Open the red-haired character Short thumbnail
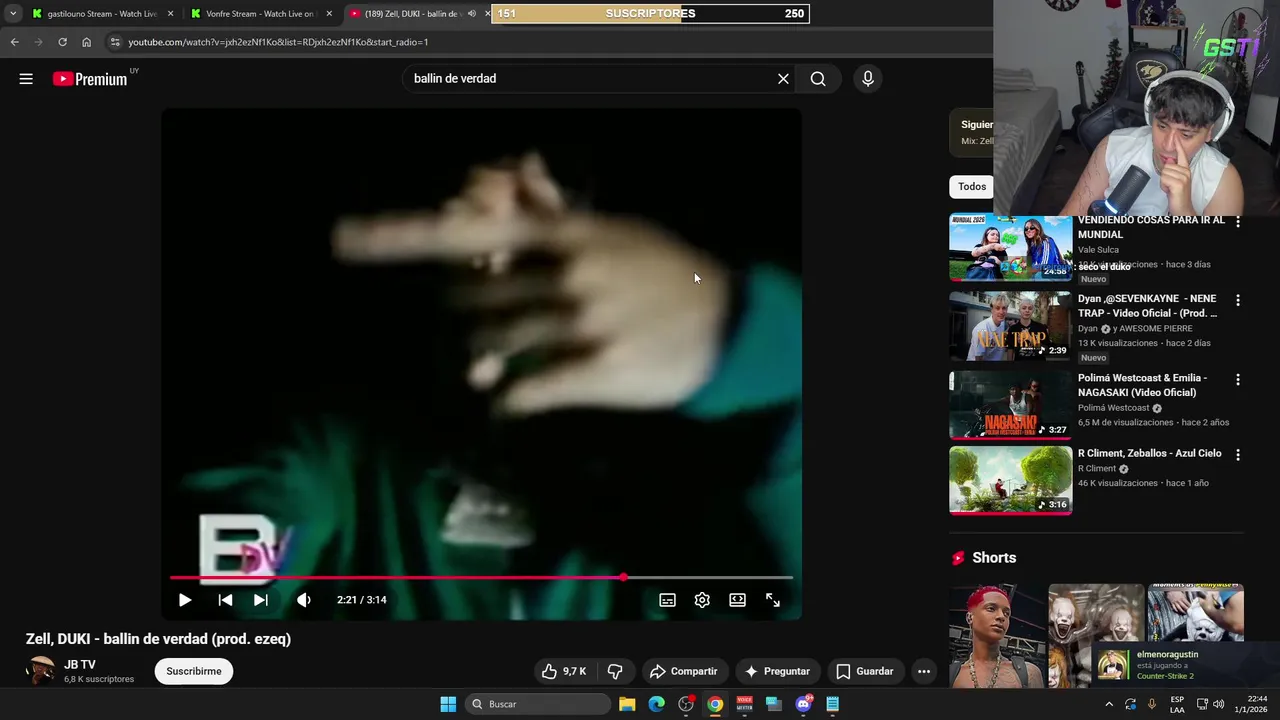The width and height of the screenshot is (1280, 720). (x=995, y=636)
